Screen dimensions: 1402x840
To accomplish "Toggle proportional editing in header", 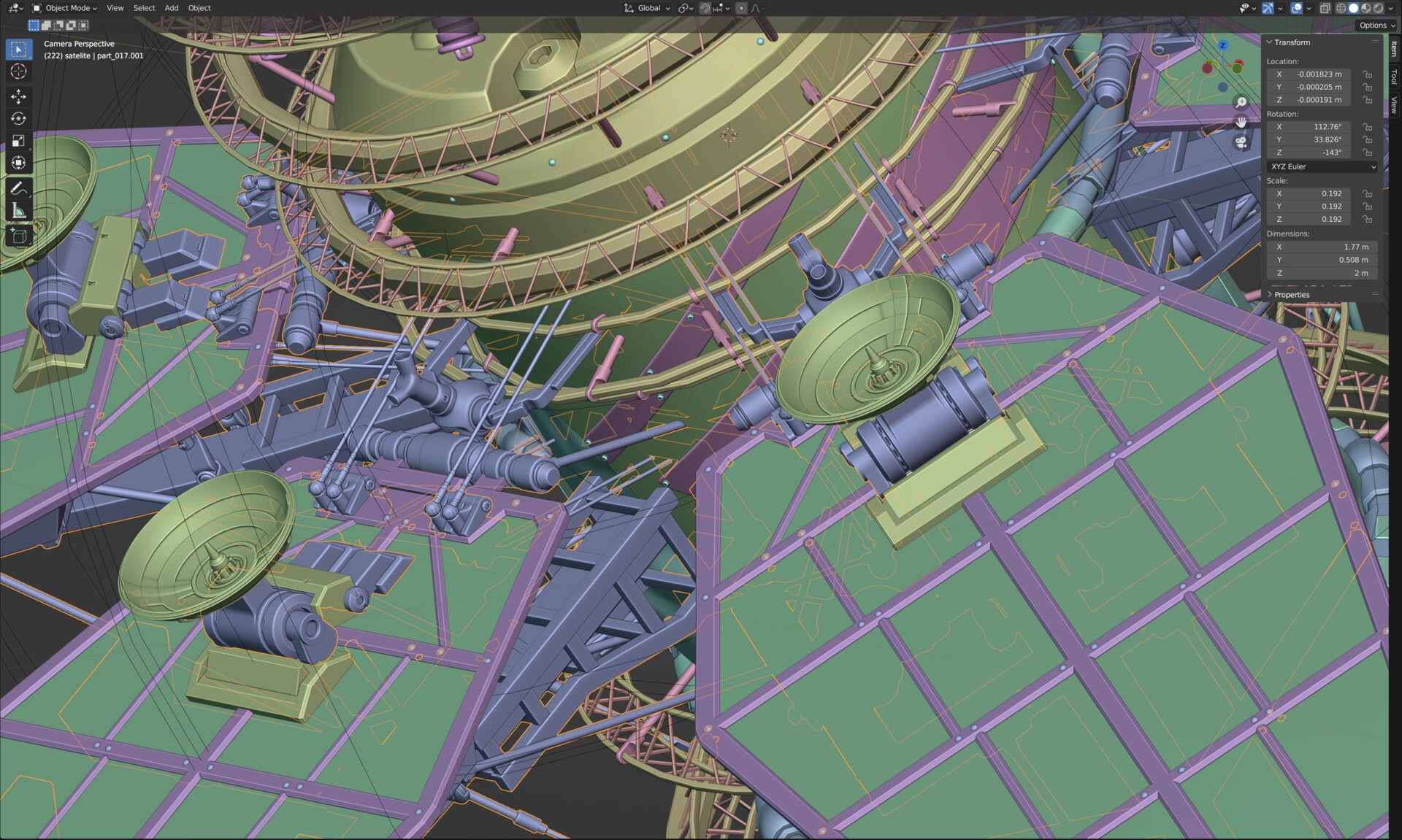I will tap(741, 8).
